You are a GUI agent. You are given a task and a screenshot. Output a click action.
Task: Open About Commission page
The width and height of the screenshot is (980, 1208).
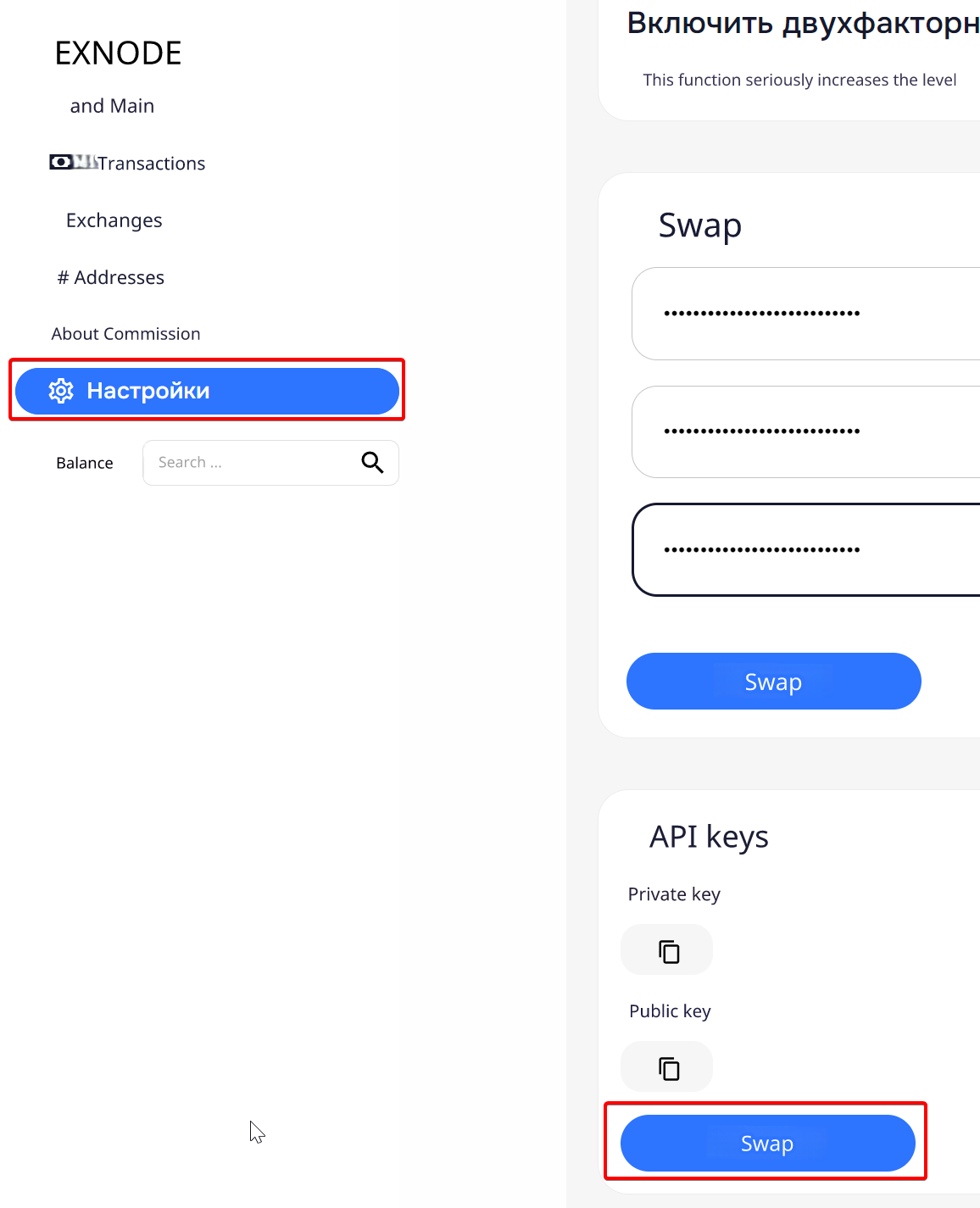[x=125, y=334]
